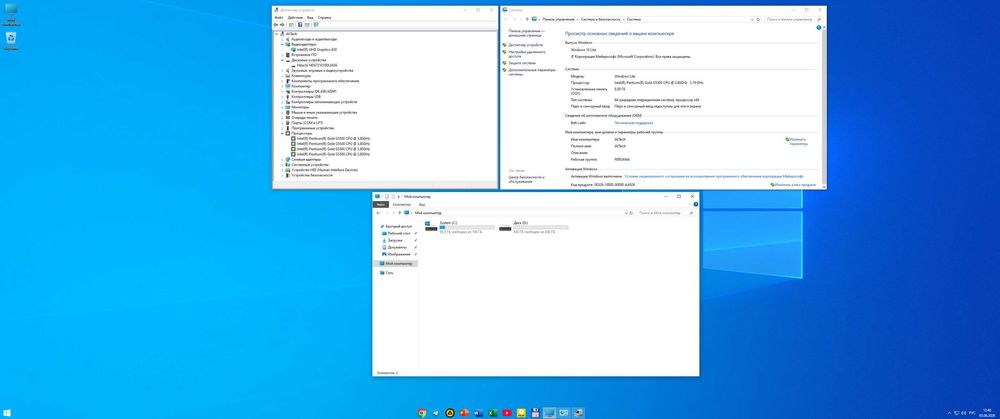Open Диспетчер устройств link in System window
Viewport: 1000px width, 419px height.
[x=526, y=45]
